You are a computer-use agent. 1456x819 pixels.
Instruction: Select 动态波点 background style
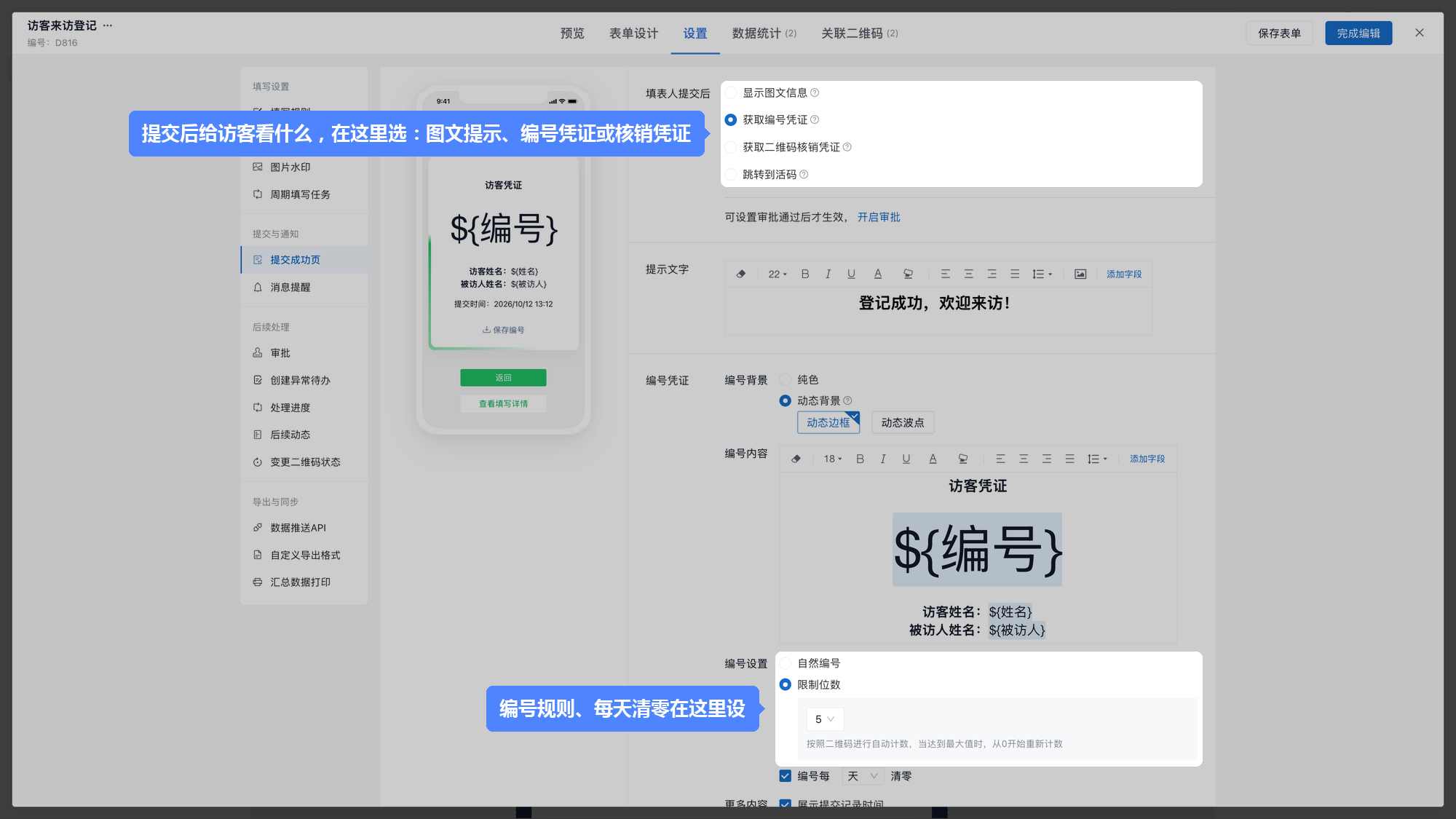pyautogui.click(x=903, y=422)
